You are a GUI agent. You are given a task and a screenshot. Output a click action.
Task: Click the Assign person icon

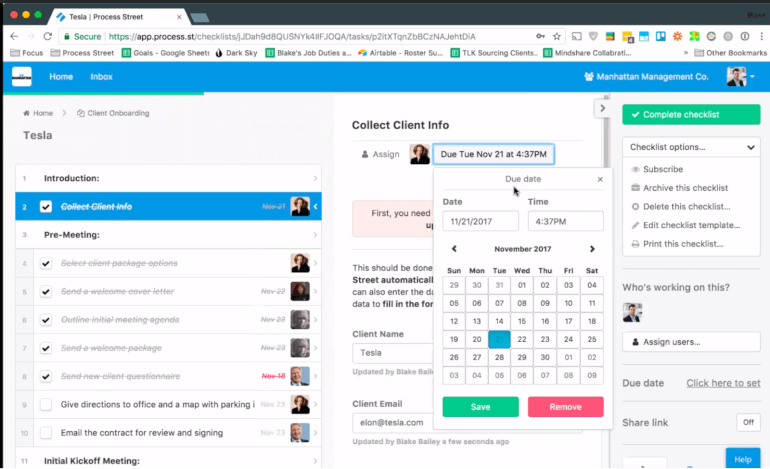tap(365, 154)
